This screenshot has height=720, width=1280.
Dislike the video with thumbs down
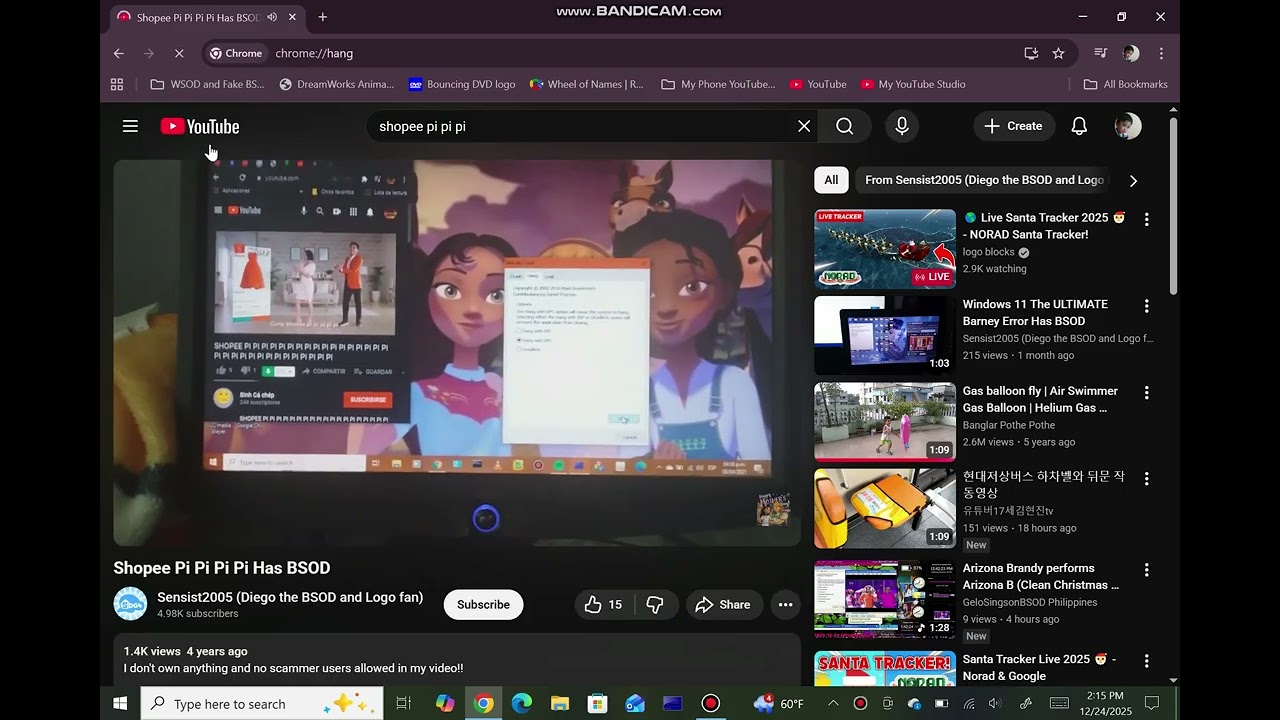tap(656, 604)
